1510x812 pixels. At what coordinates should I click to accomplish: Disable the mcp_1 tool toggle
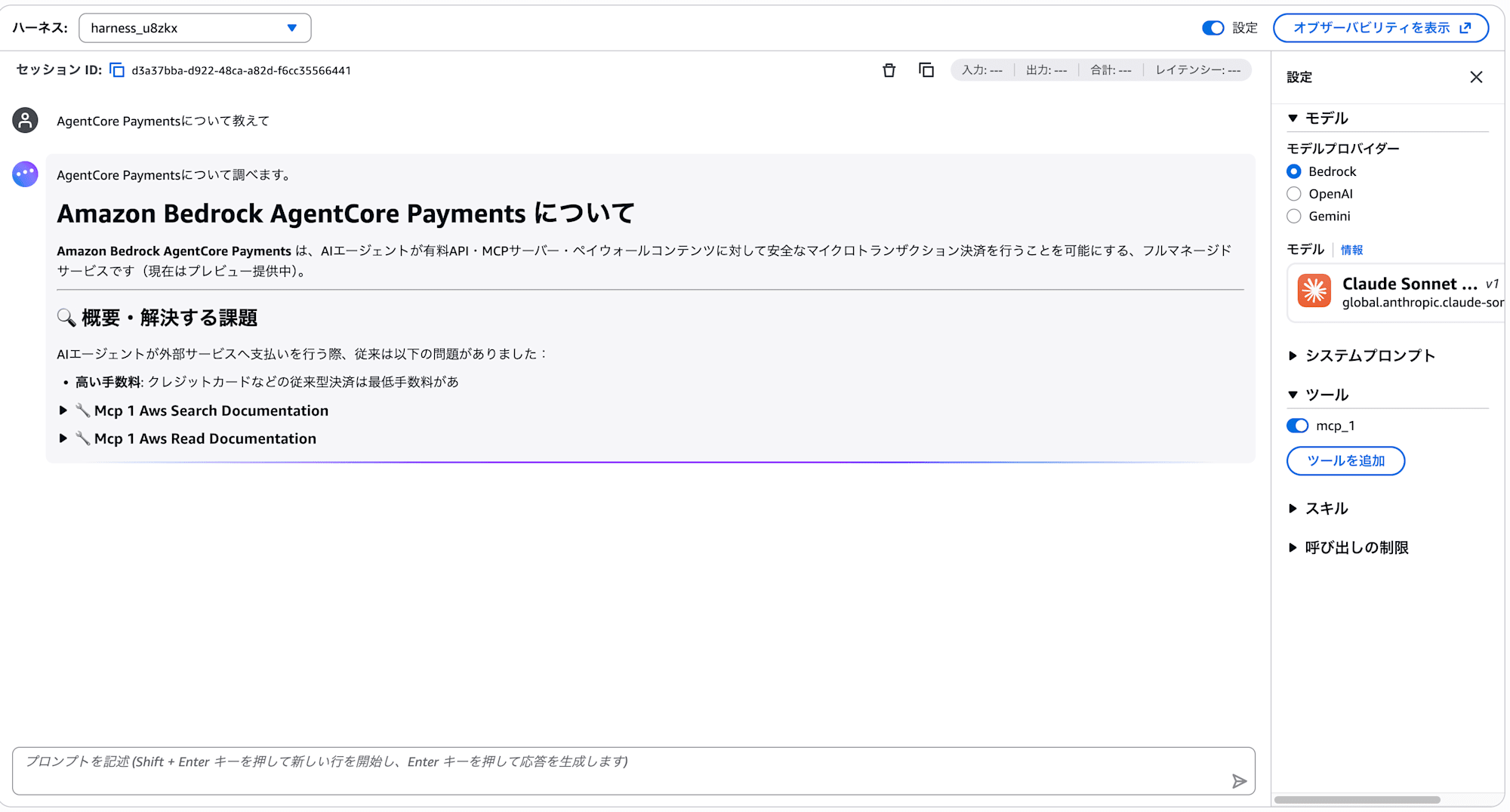(1298, 426)
